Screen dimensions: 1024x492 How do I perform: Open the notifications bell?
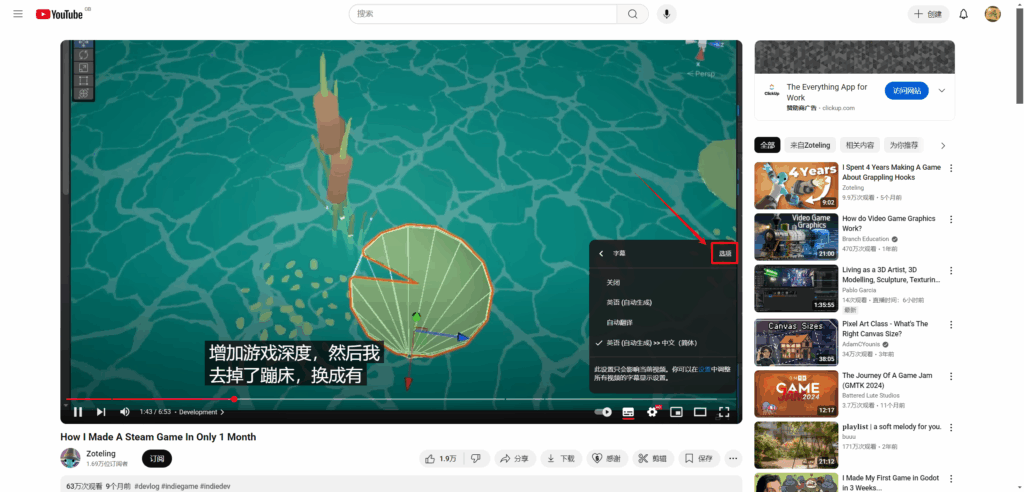pos(963,14)
